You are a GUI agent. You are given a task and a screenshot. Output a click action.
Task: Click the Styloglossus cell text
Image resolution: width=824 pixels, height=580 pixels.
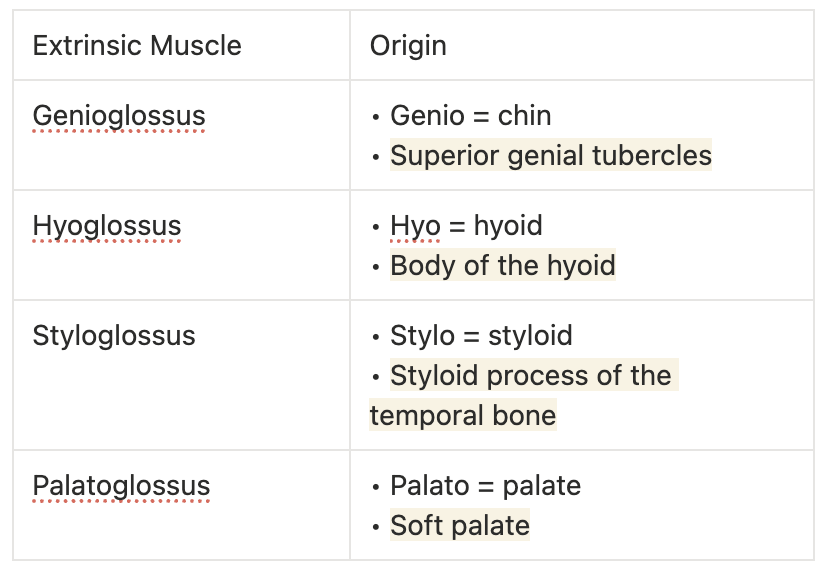point(114,336)
